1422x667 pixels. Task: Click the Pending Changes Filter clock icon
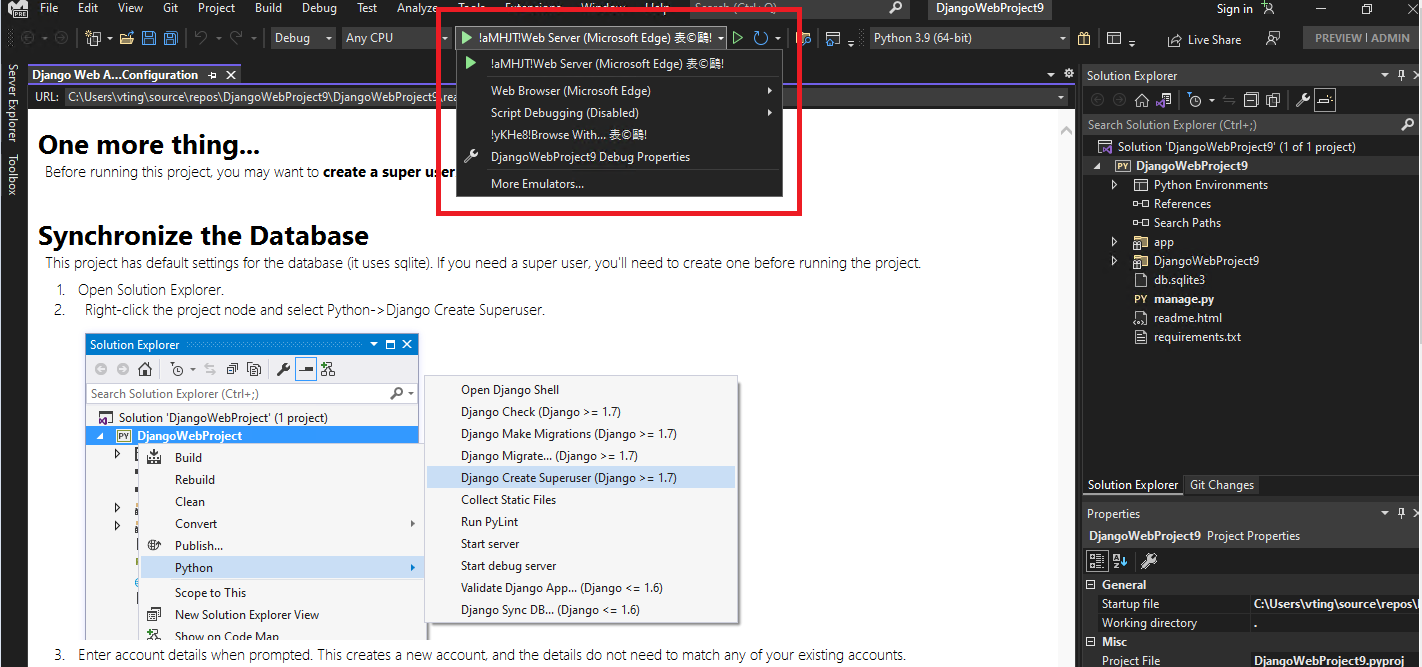point(1195,99)
